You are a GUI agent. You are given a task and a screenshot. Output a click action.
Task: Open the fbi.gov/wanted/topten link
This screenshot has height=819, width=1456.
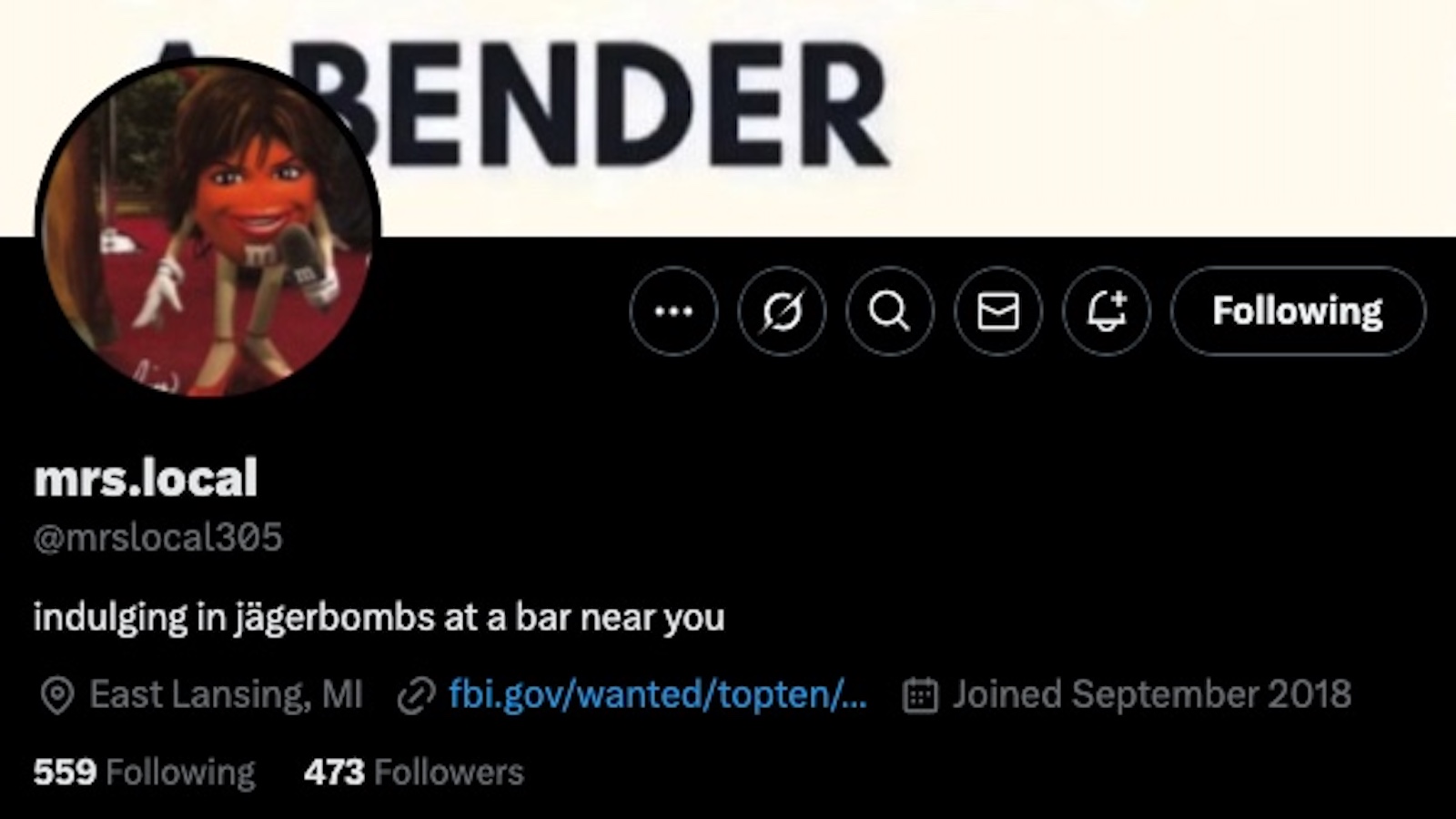click(x=657, y=695)
